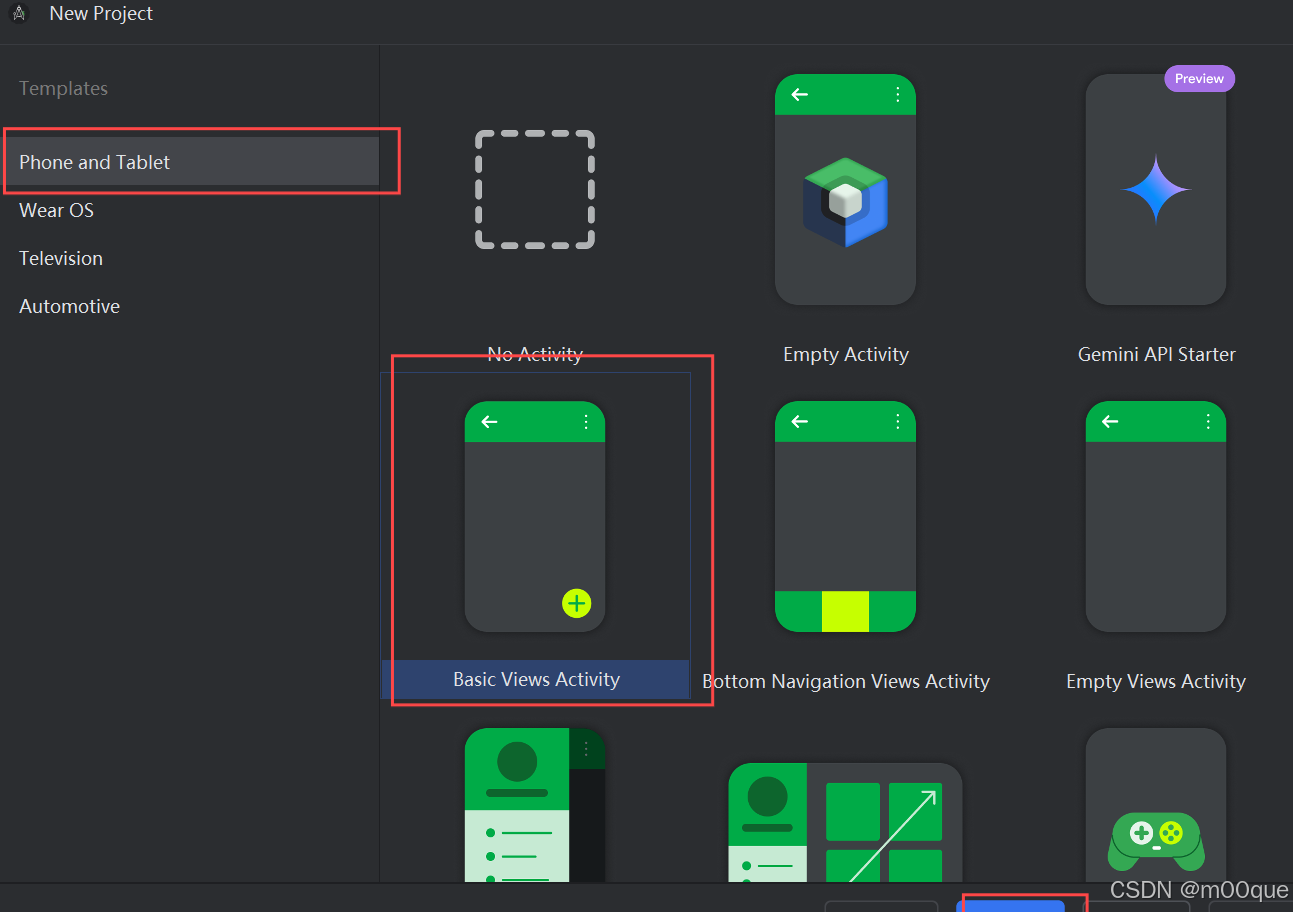Click the Jetpack Compose cube icon on Empty Activity
Screen dimensions: 1293x912
tap(845, 200)
